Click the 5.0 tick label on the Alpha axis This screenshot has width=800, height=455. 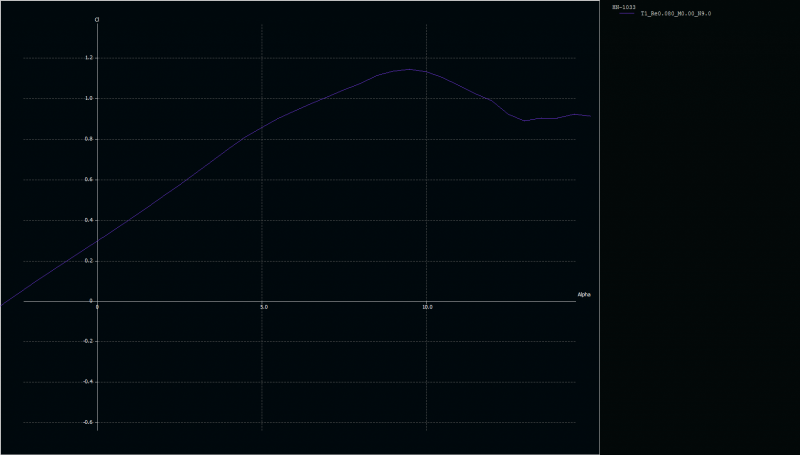point(263,307)
